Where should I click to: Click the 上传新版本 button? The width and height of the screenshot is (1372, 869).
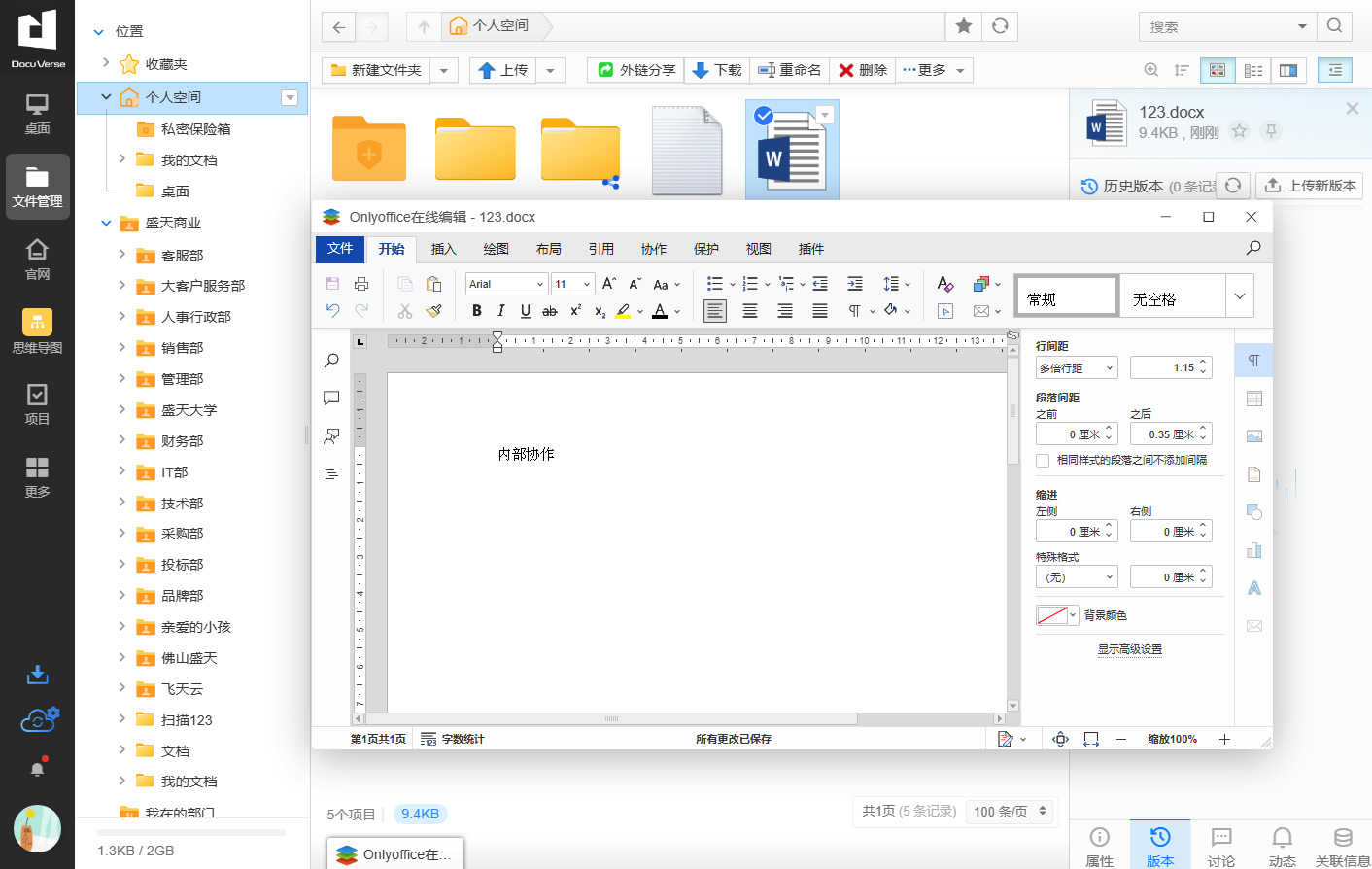pos(1310,186)
